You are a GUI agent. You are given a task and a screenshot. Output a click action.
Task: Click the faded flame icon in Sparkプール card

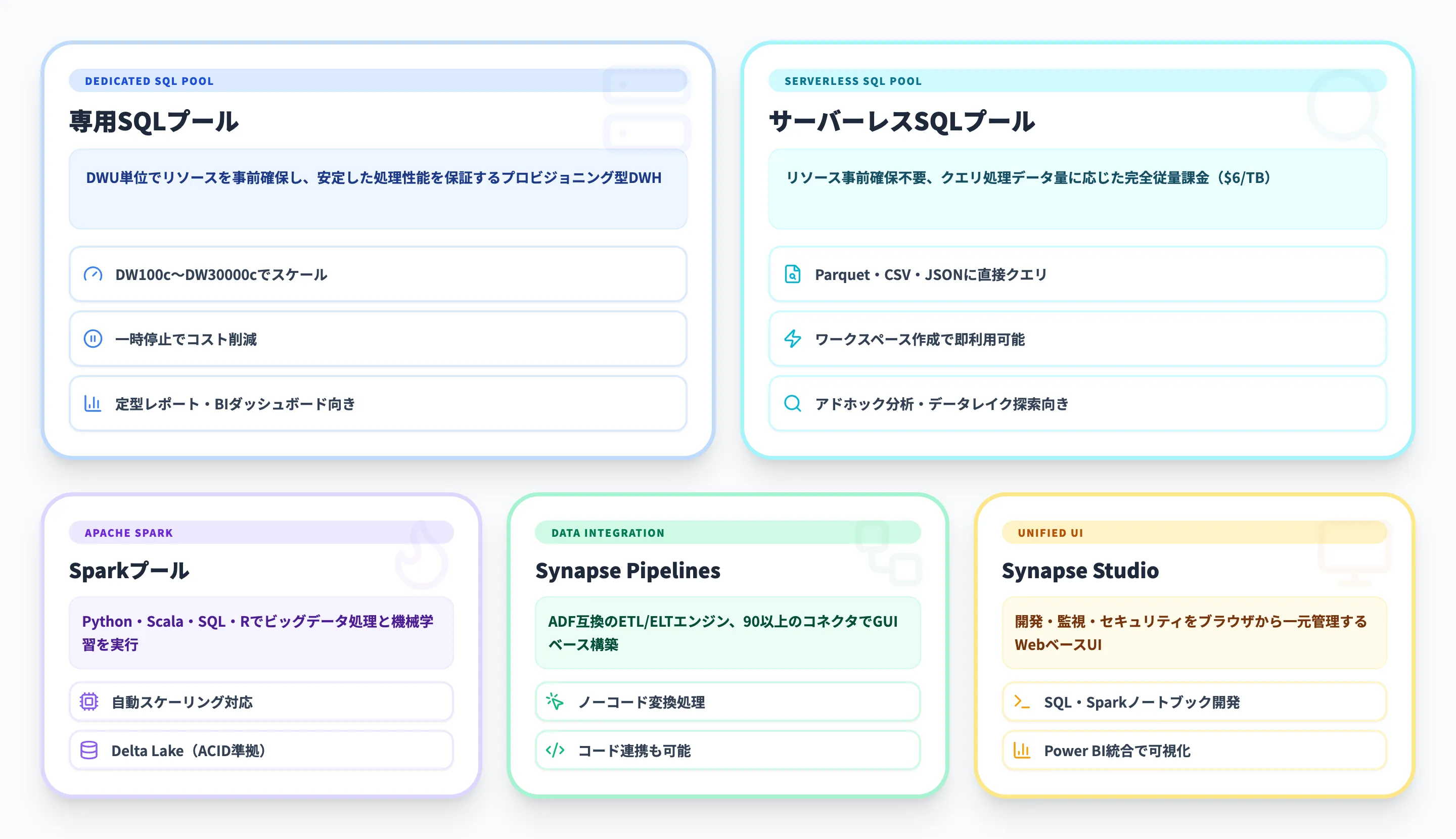(422, 554)
